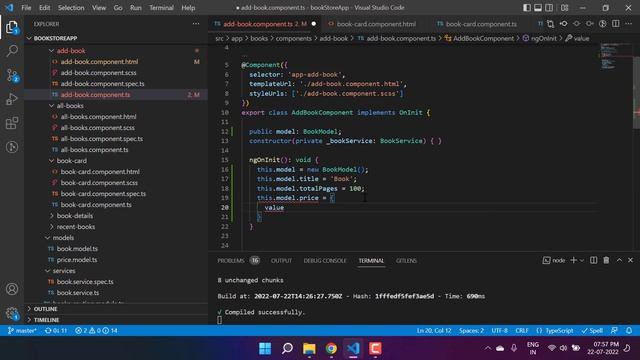Open editor more actions ellipsis
This screenshot has width=640, height=360.
point(629,24)
